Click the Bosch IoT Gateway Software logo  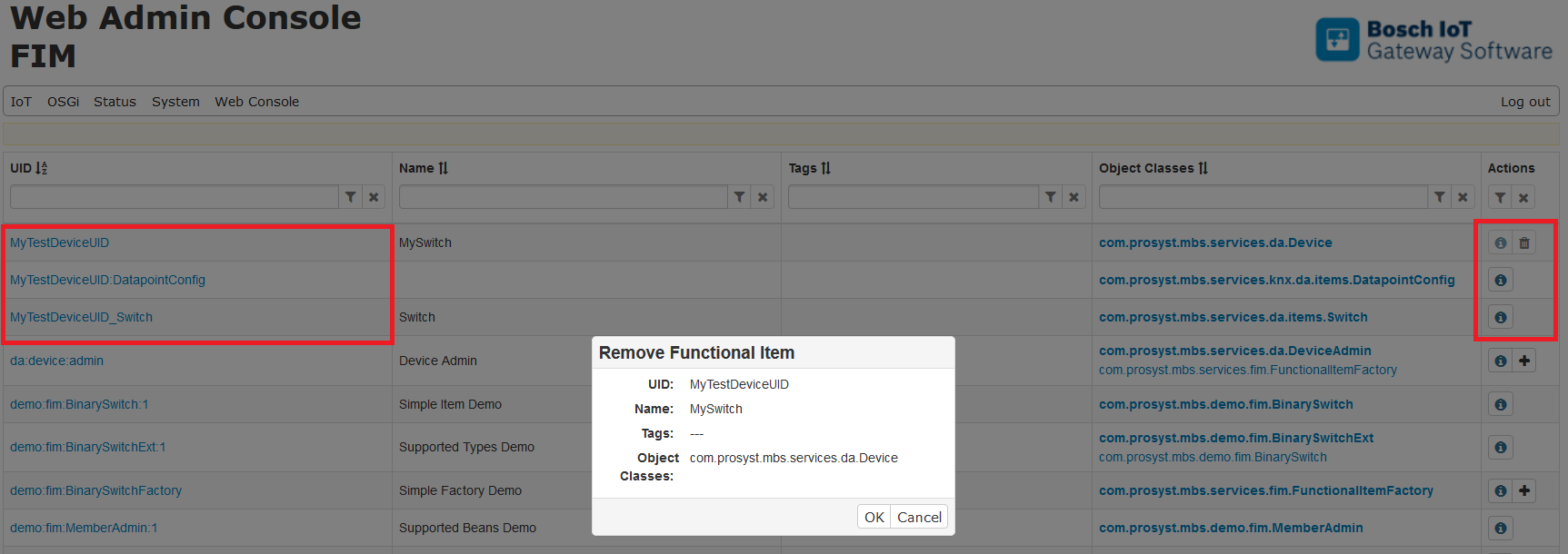pos(1433,40)
